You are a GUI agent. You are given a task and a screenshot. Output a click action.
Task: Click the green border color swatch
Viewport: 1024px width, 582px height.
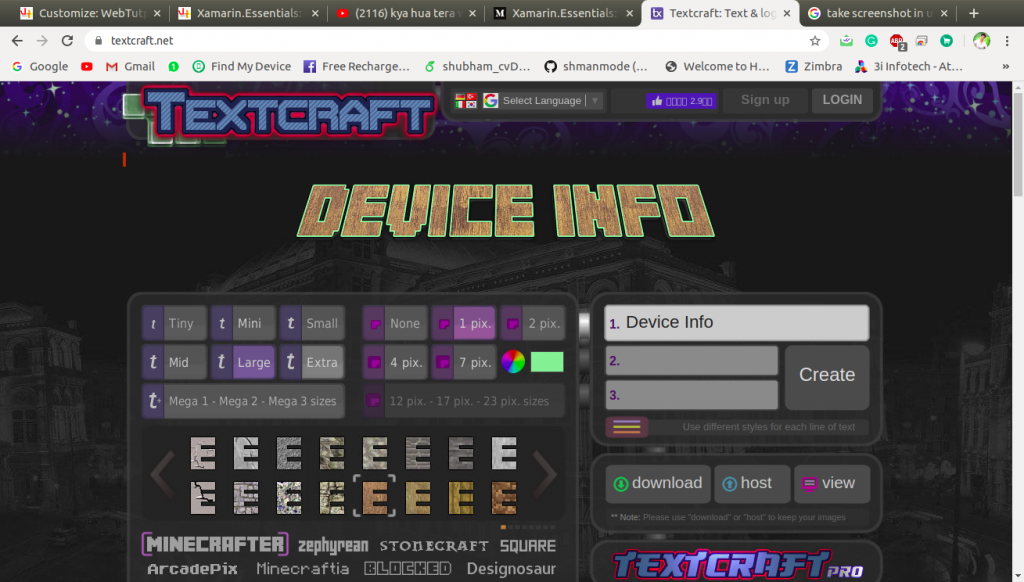click(547, 361)
